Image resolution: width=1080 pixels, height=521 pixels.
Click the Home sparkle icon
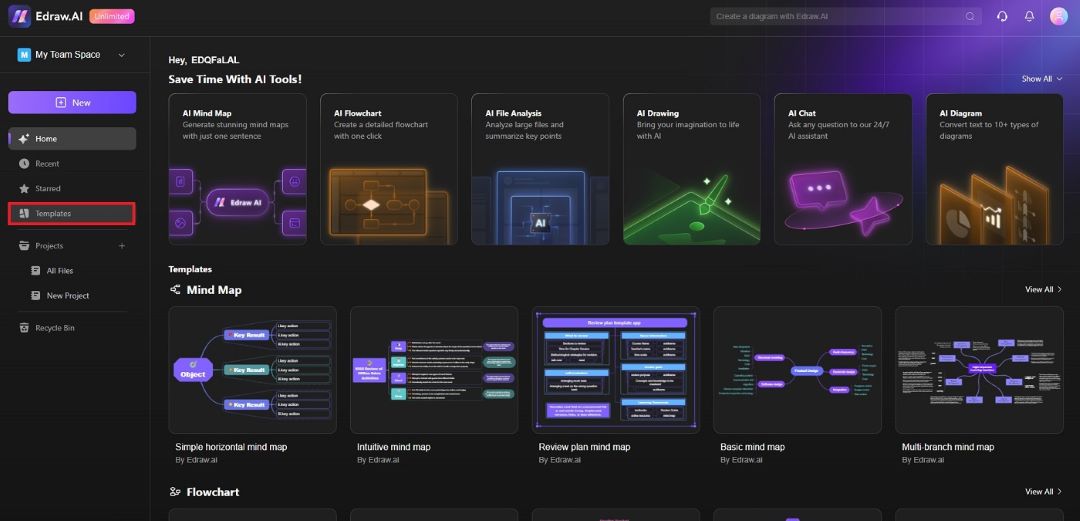(x=24, y=139)
